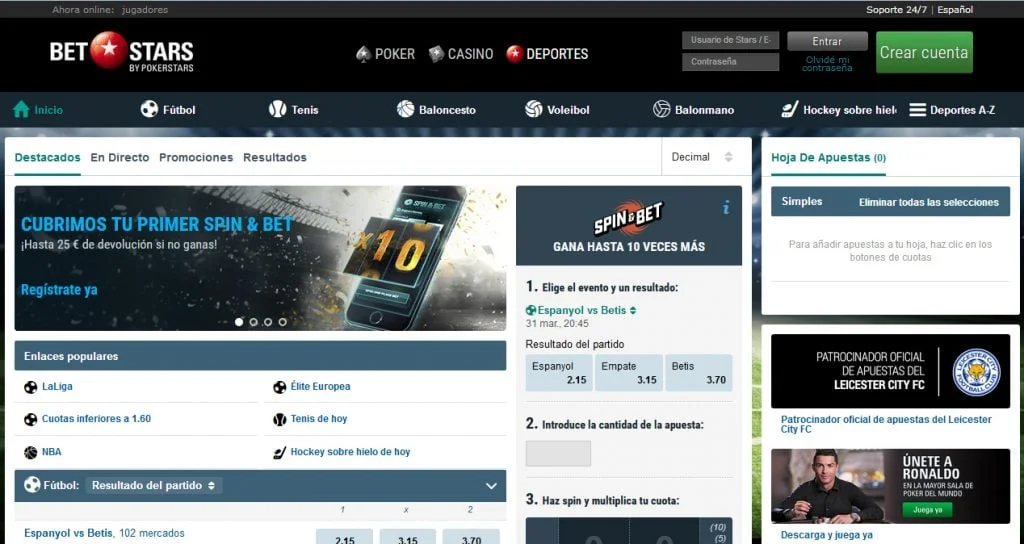Click the Hockey sobre hielo stick icon in navbar
This screenshot has width=1024, height=544.
point(790,109)
